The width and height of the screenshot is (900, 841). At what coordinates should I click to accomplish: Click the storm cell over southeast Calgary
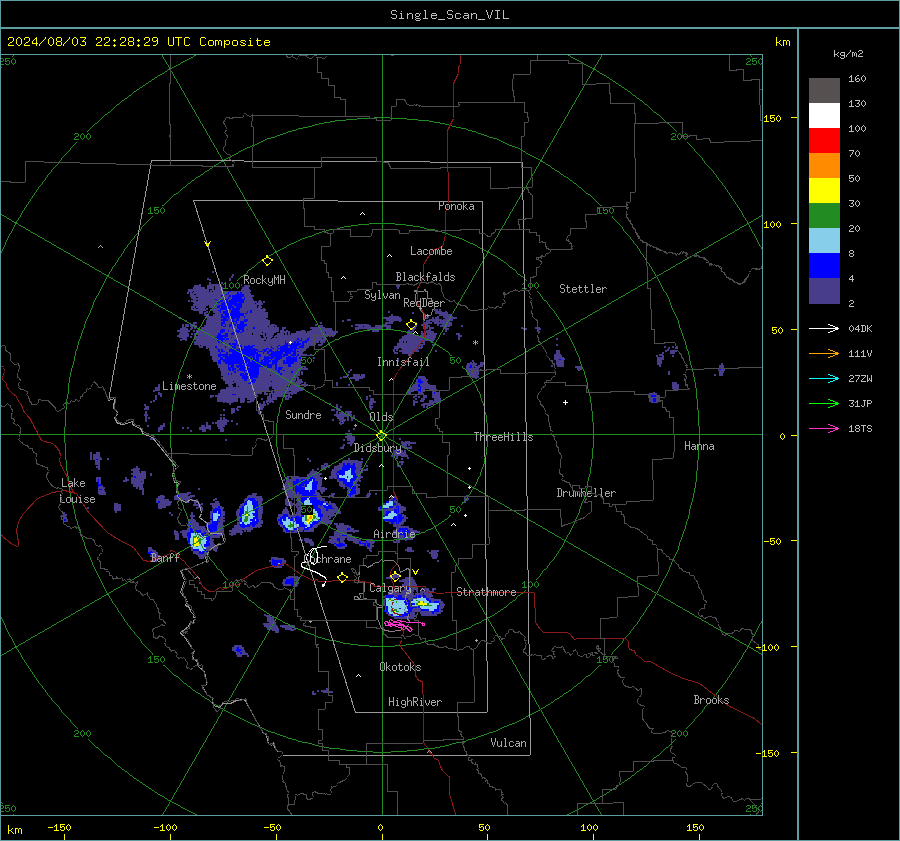tap(397, 606)
